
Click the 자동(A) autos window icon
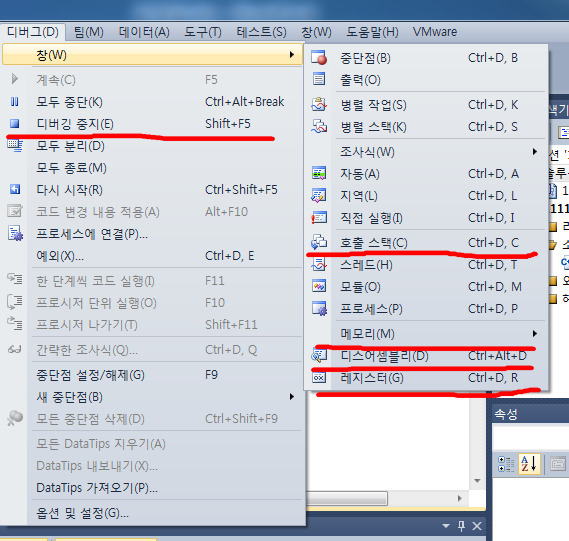pyautogui.click(x=319, y=173)
